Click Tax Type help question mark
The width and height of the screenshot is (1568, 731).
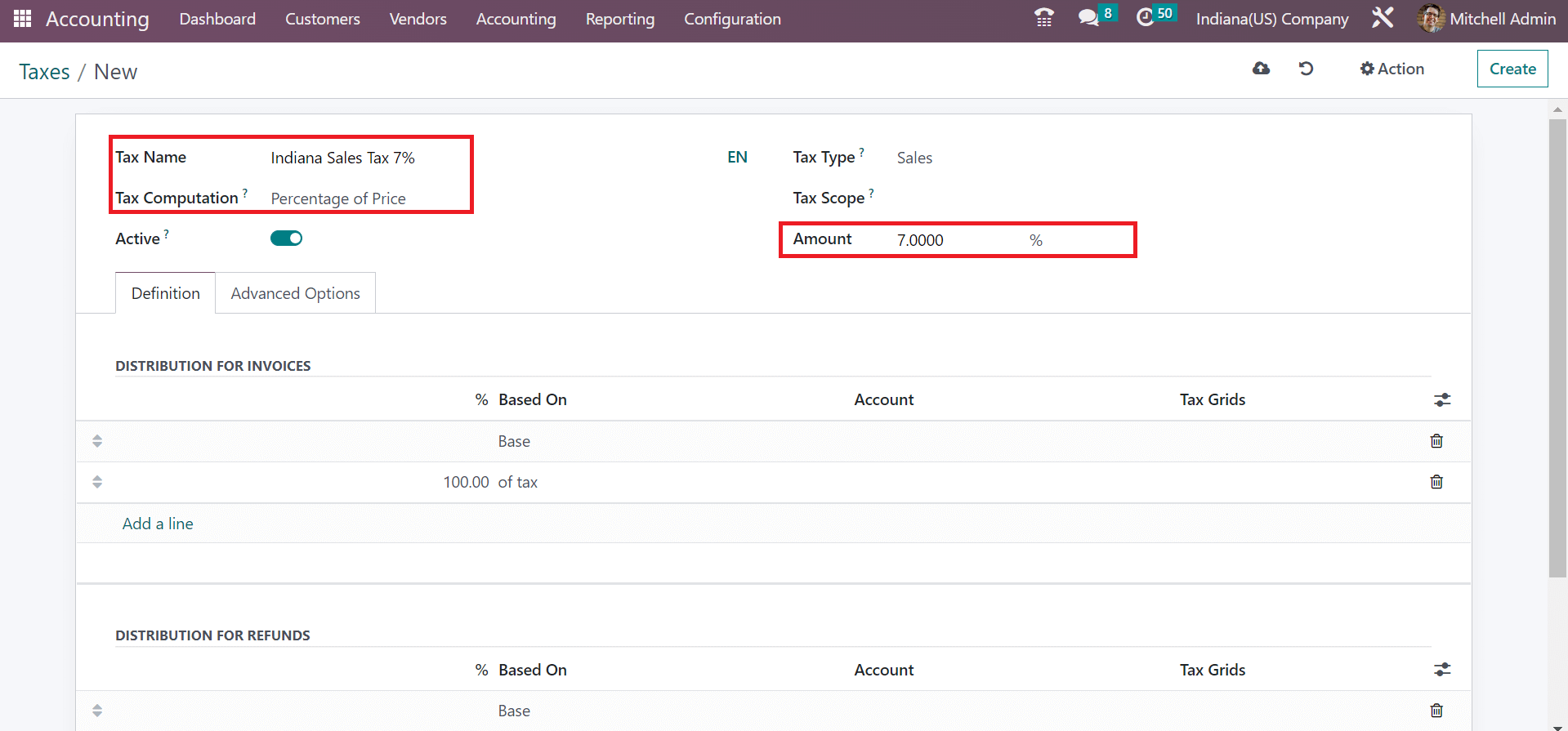[x=861, y=153]
